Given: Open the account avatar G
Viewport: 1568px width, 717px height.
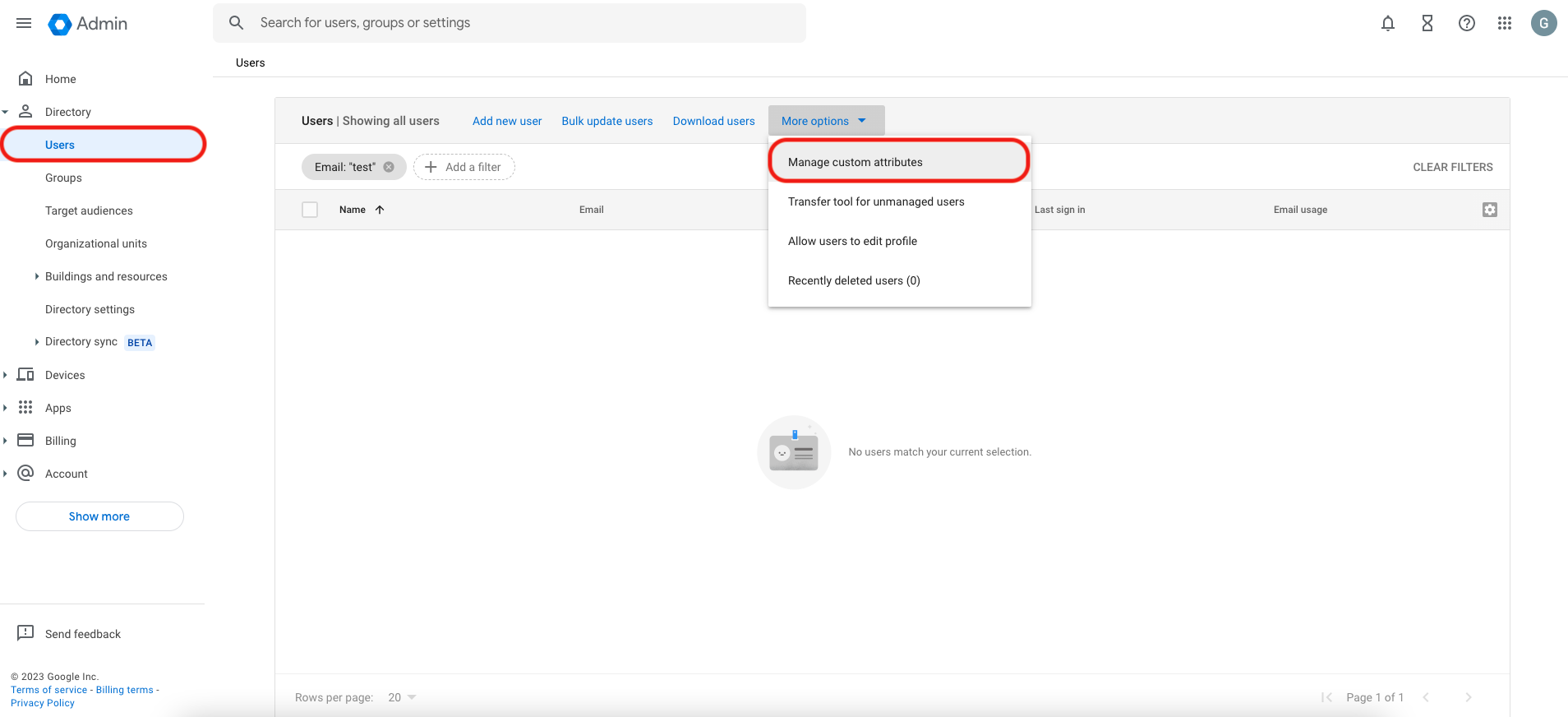Looking at the screenshot, I should pos(1543,23).
